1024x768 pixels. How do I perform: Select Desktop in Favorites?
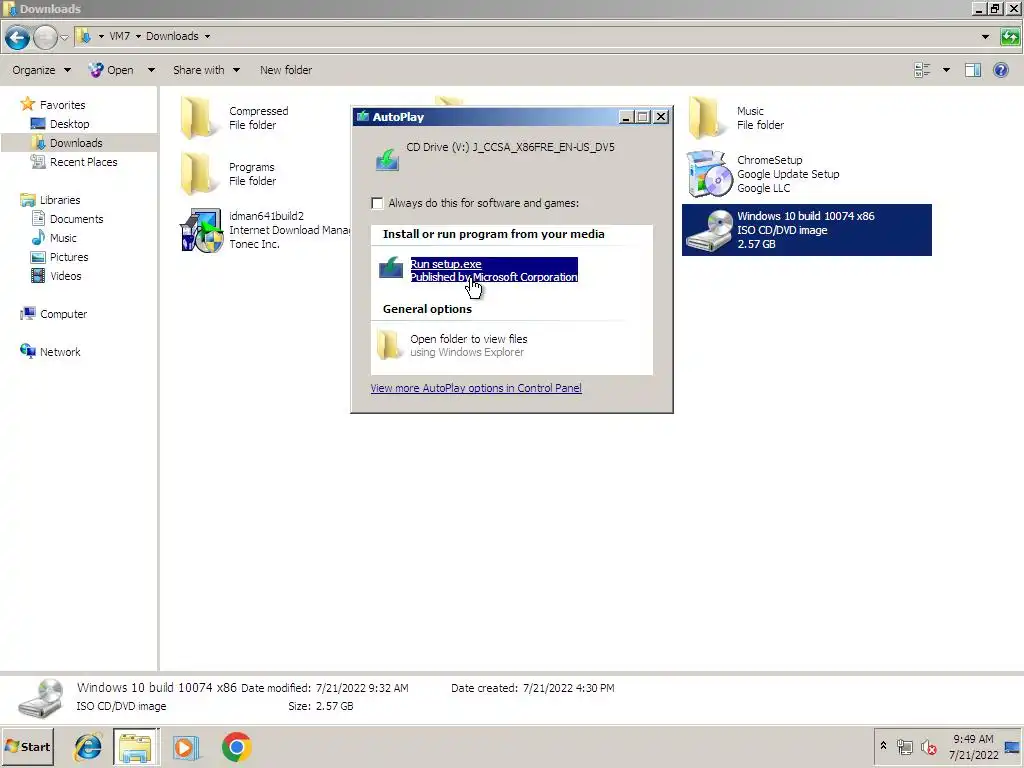[69, 123]
